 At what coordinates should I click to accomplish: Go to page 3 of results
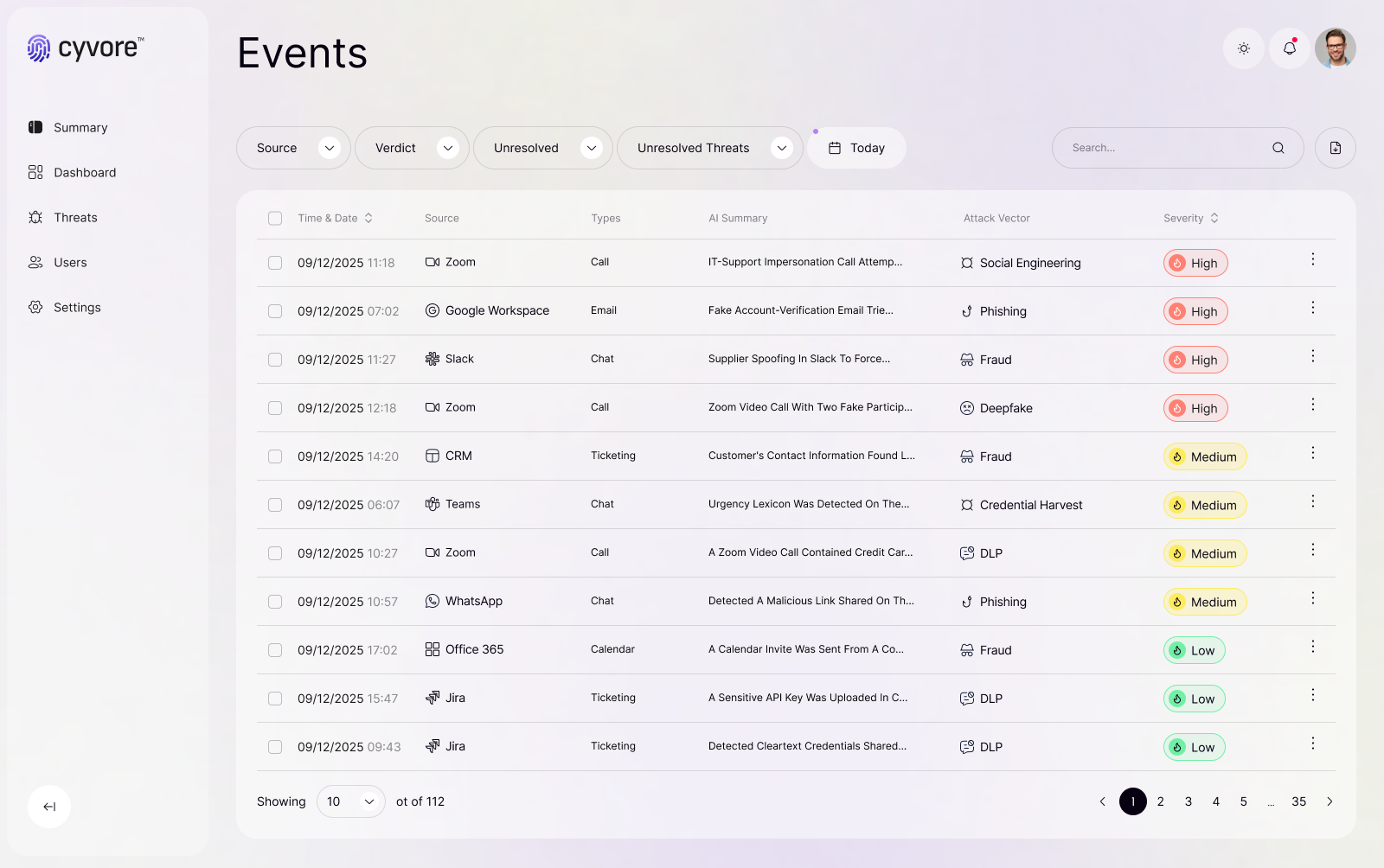click(1188, 801)
